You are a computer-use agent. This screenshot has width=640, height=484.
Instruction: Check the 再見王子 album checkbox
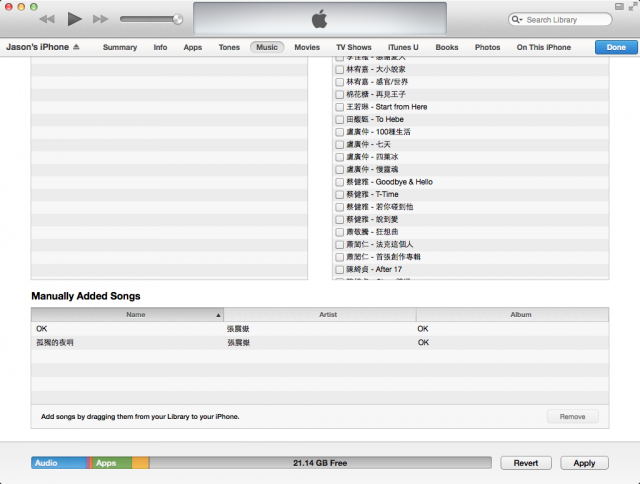[x=339, y=95]
